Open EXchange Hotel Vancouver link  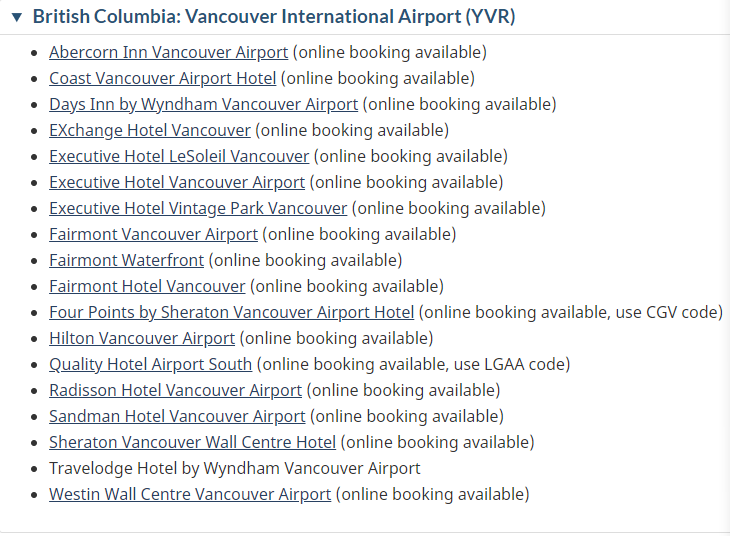(150, 130)
